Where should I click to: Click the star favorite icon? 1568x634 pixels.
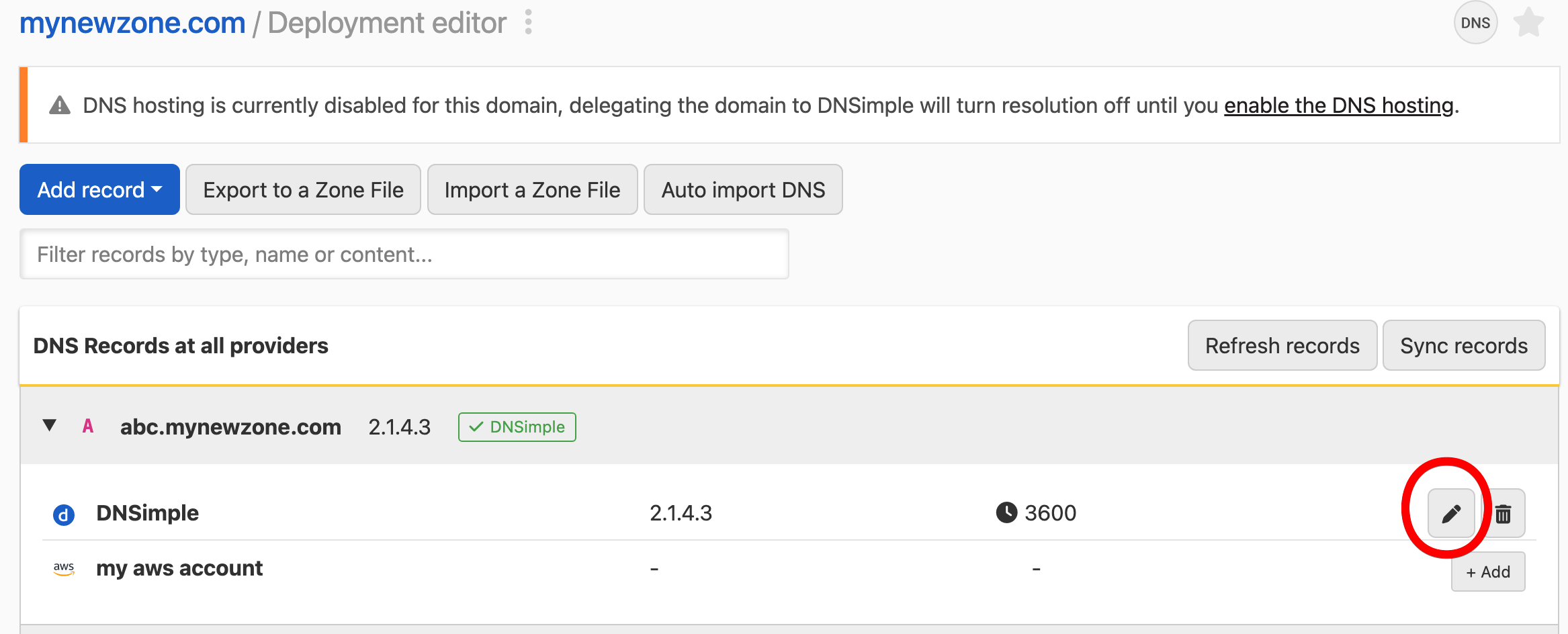coord(1528,23)
